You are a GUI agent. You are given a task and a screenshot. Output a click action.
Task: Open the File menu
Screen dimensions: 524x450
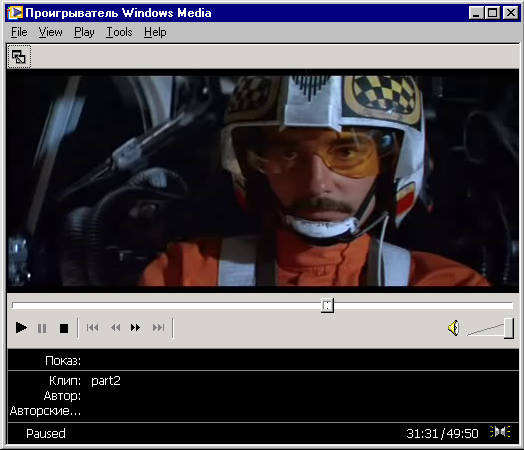point(19,32)
